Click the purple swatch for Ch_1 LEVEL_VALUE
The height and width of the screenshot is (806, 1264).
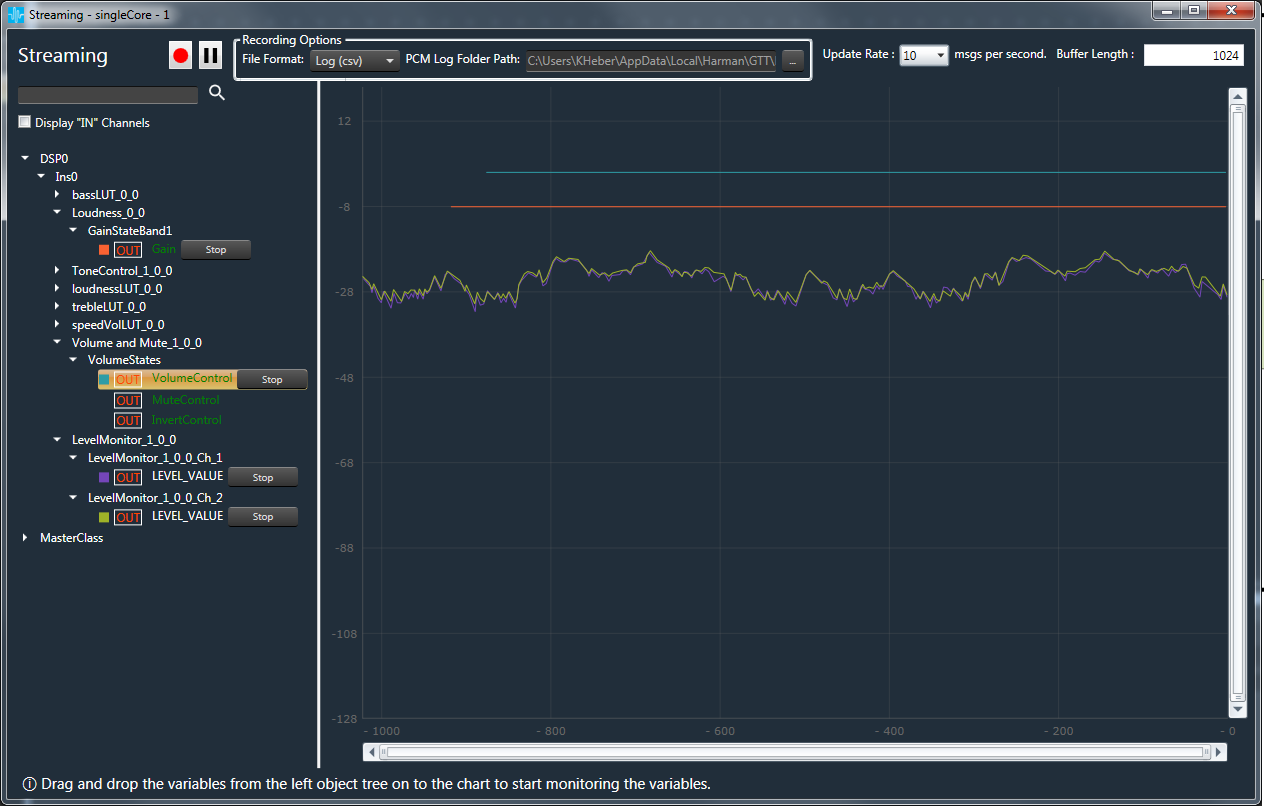[104, 477]
